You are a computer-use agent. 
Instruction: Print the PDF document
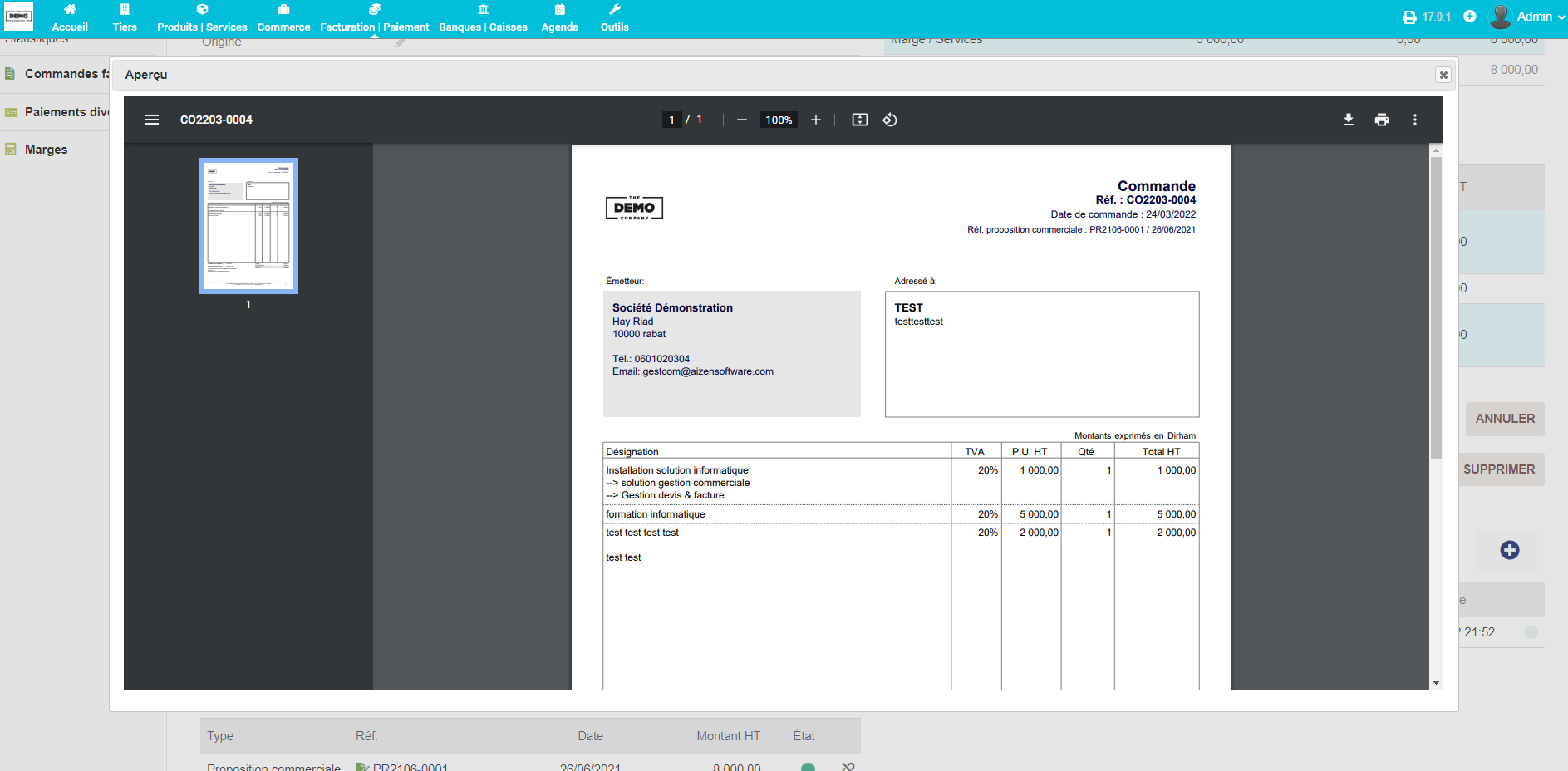tap(1382, 120)
